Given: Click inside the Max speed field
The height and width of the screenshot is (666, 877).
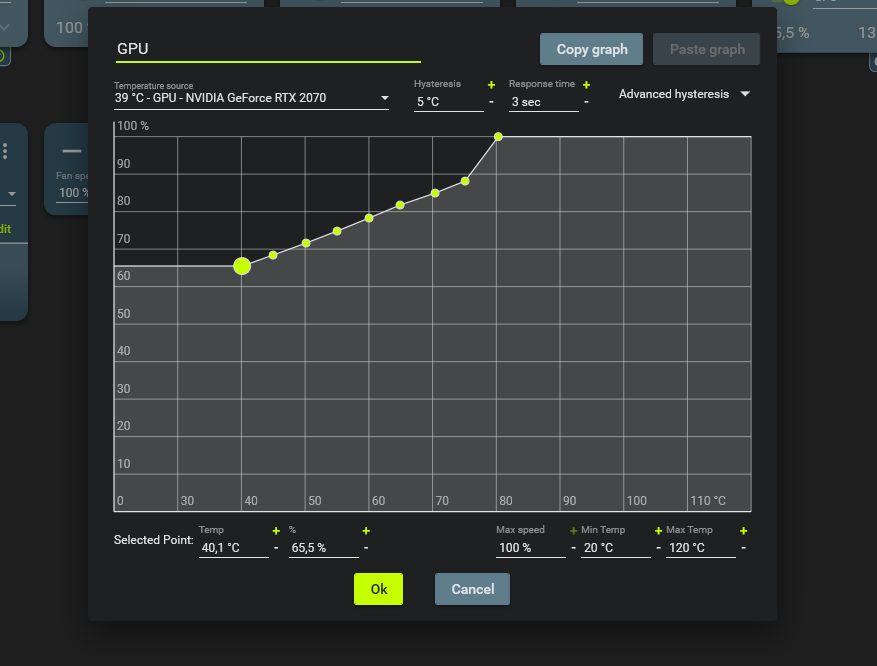Looking at the screenshot, I should coord(531,547).
